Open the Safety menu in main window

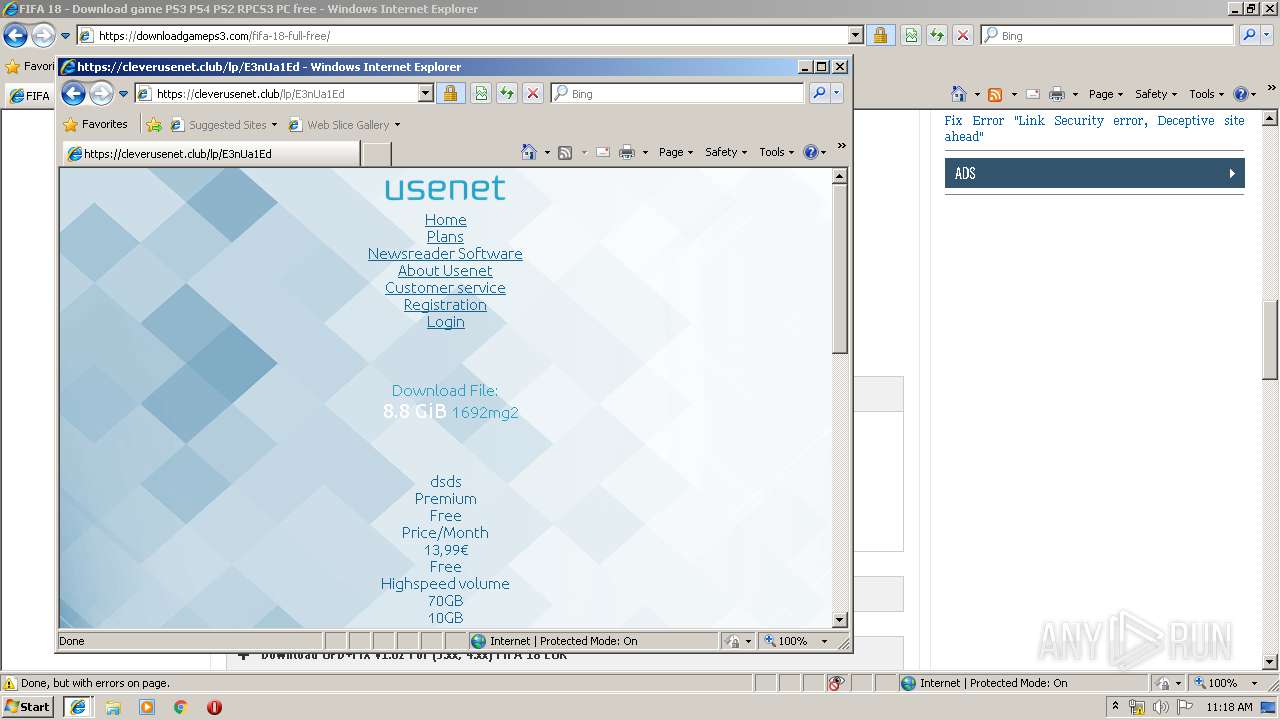click(x=1156, y=94)
